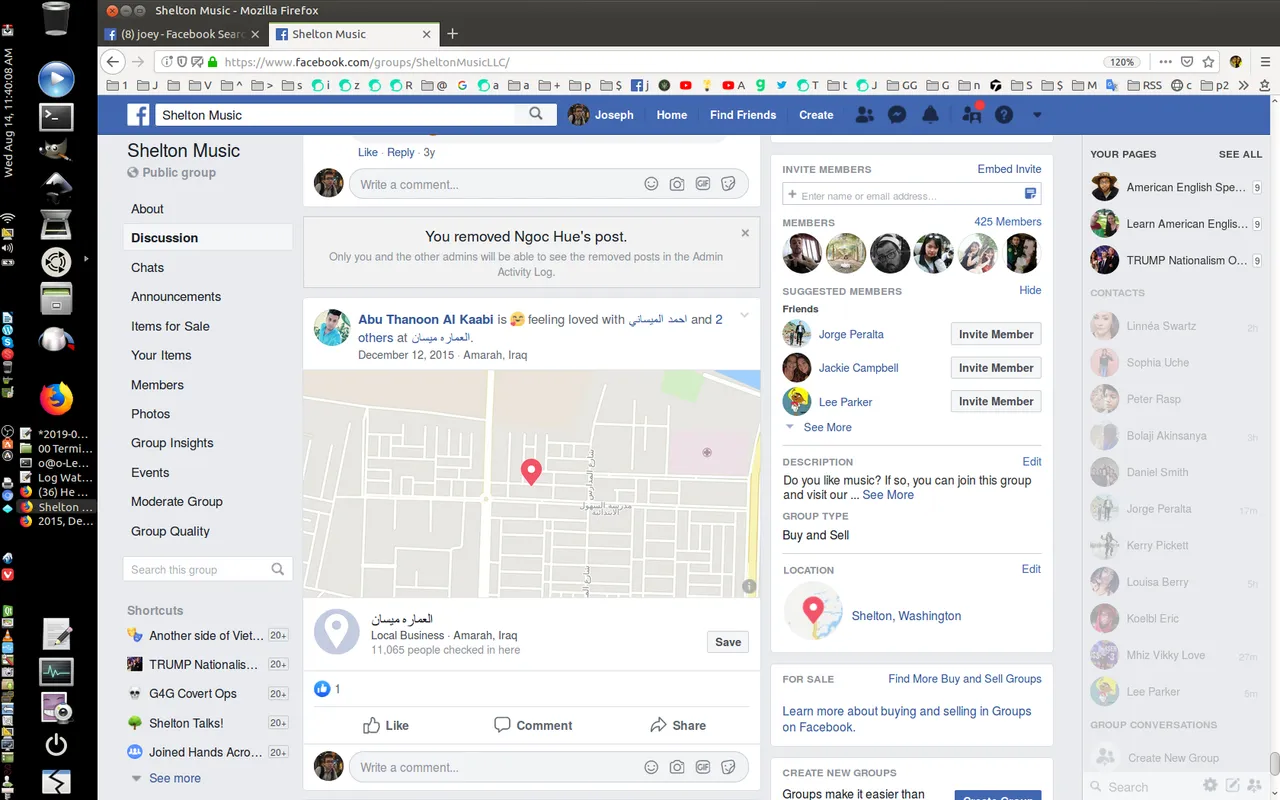Click the GIF icon in the lower comment box
The image size is (1280, 800).
pos(703,767)
